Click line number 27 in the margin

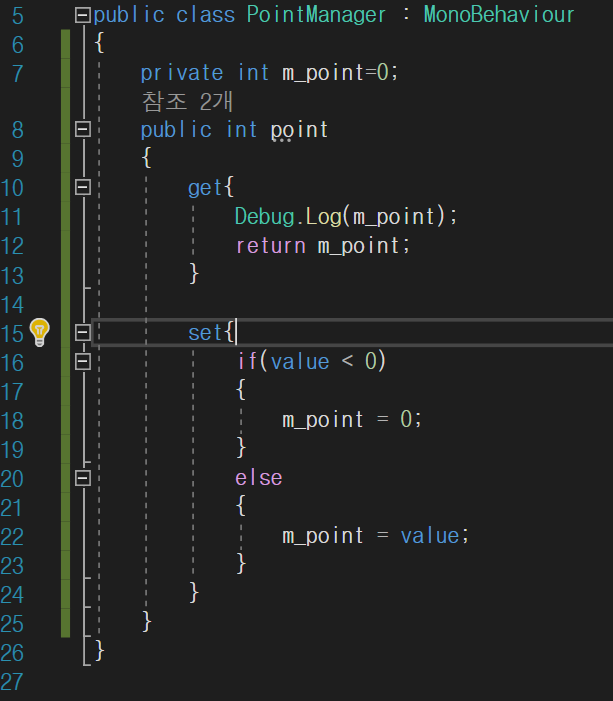[12, 682]
